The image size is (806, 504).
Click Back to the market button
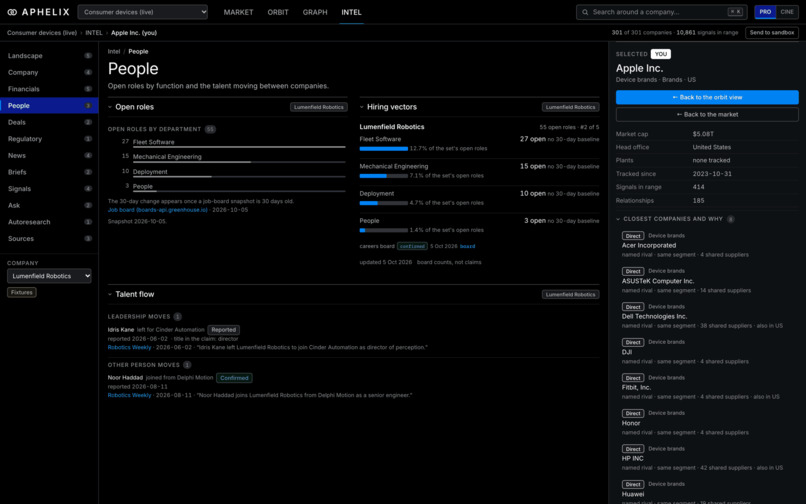click(707, 114)
